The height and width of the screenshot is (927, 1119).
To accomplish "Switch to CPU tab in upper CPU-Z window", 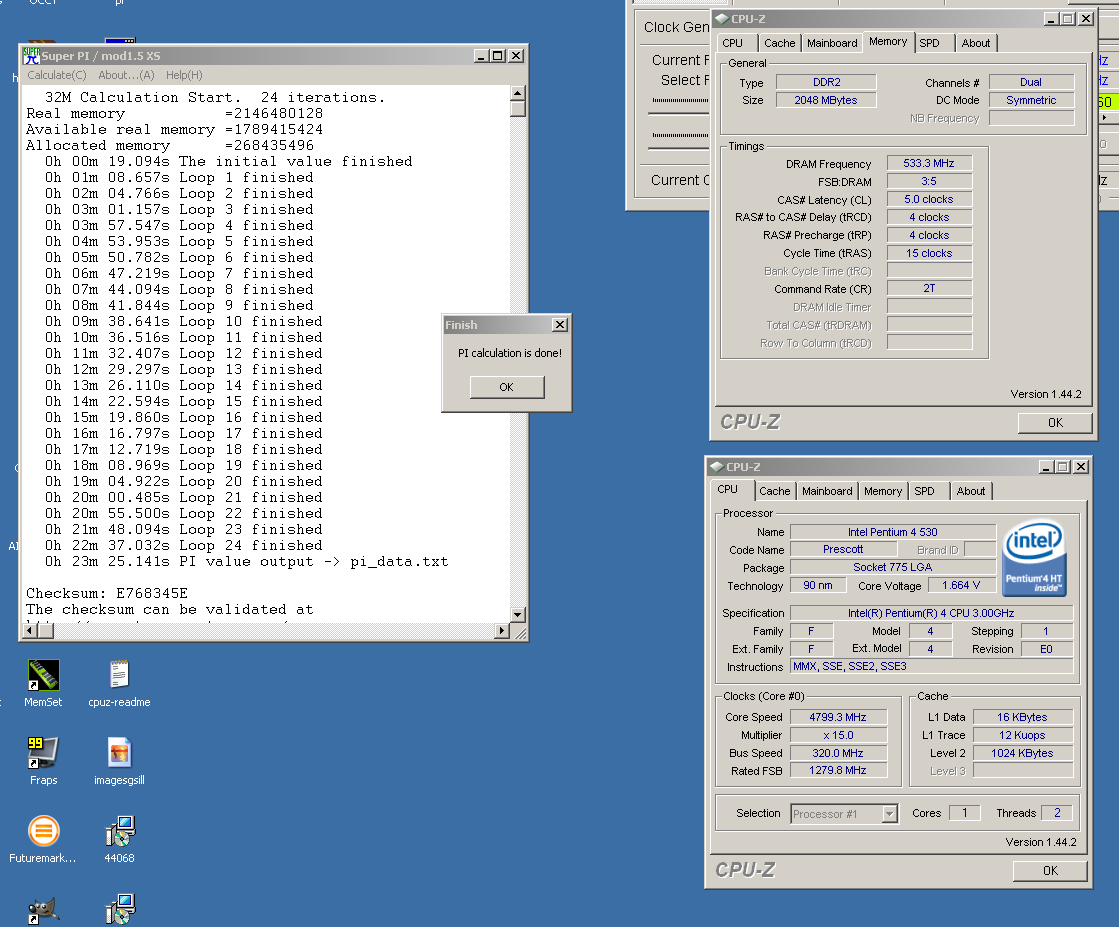I will tap(733, 43).
